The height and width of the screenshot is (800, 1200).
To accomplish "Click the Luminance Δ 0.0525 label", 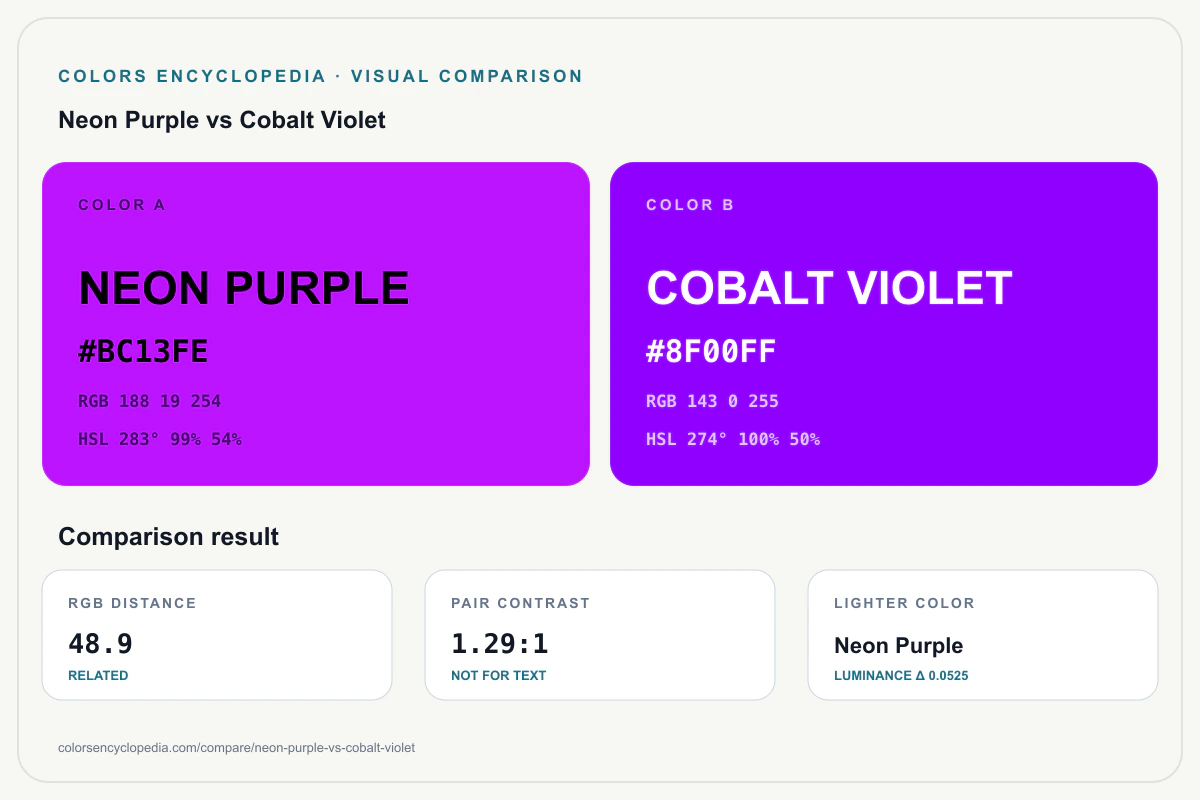I will [x=901, y=676].
